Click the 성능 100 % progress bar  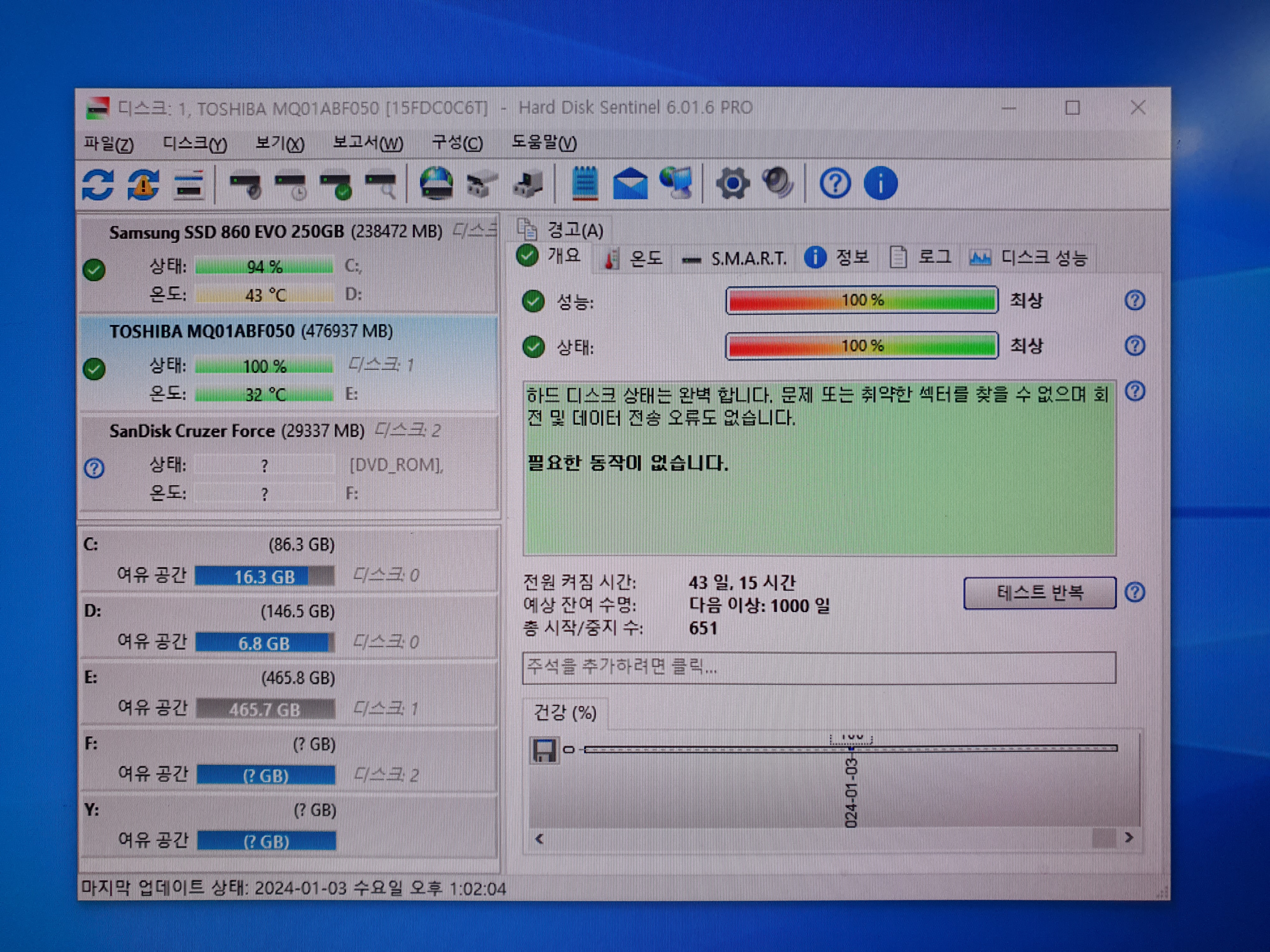click(x=862, y=300)
